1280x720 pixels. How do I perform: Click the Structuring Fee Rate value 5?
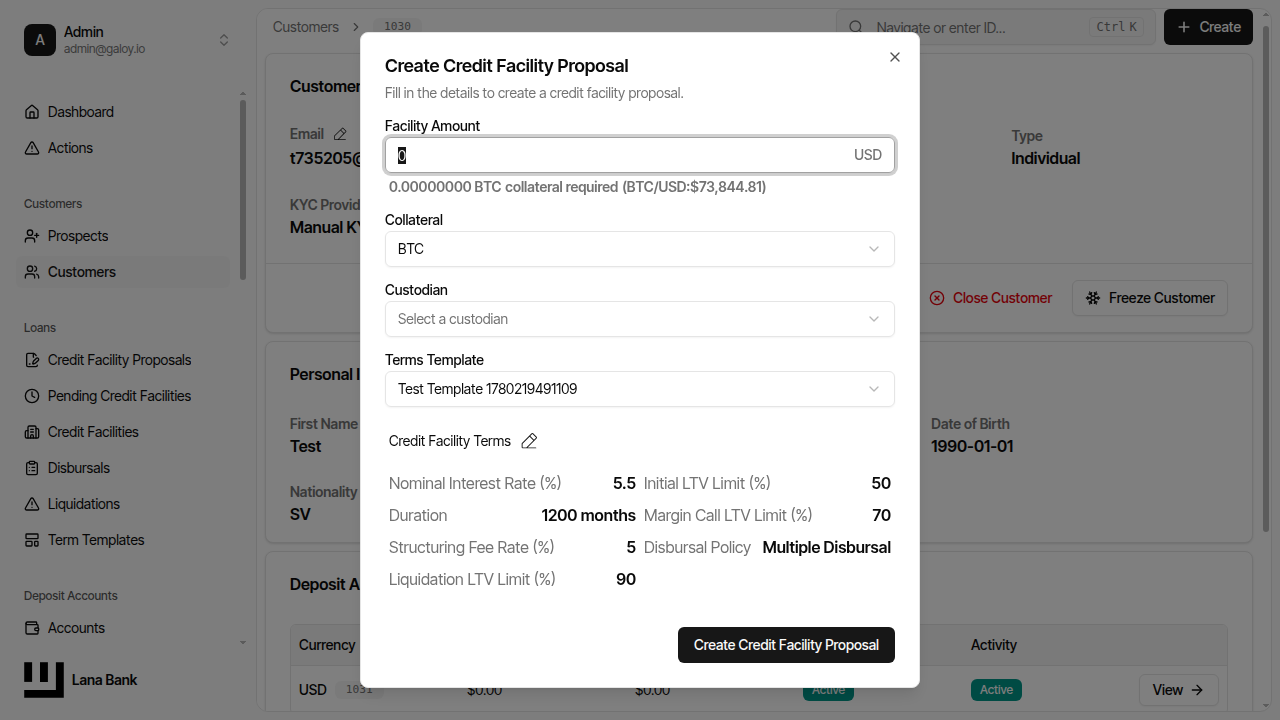(631, 547)
